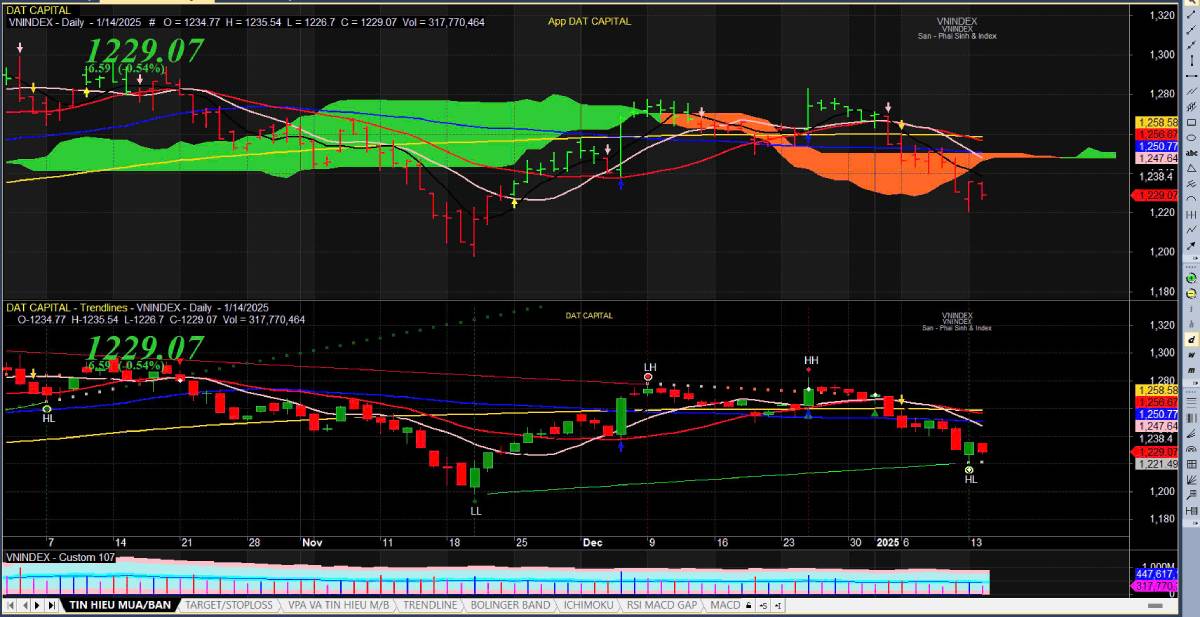The image size is (1200, 617).
Task: Select the trend line drawing tool
Action: pos(1191,14)
